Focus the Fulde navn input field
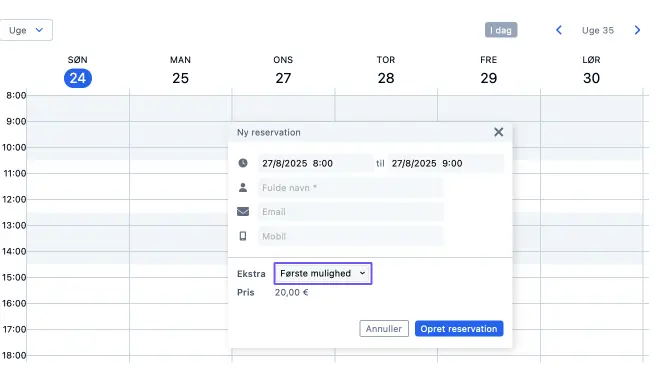This screenshot has width=656, height=375. 351,188
